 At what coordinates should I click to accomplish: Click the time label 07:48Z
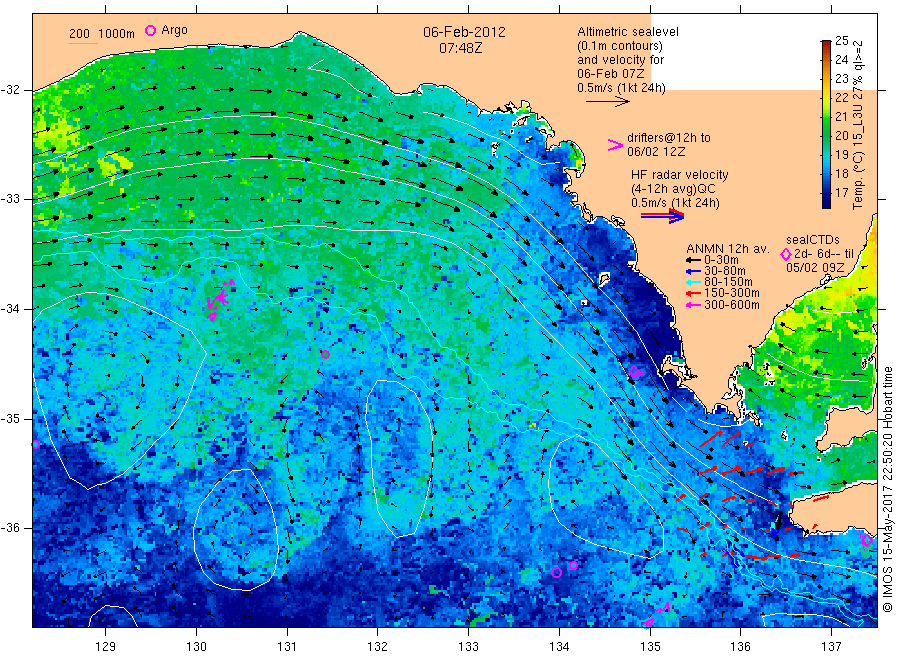click(x=460, y=48)
